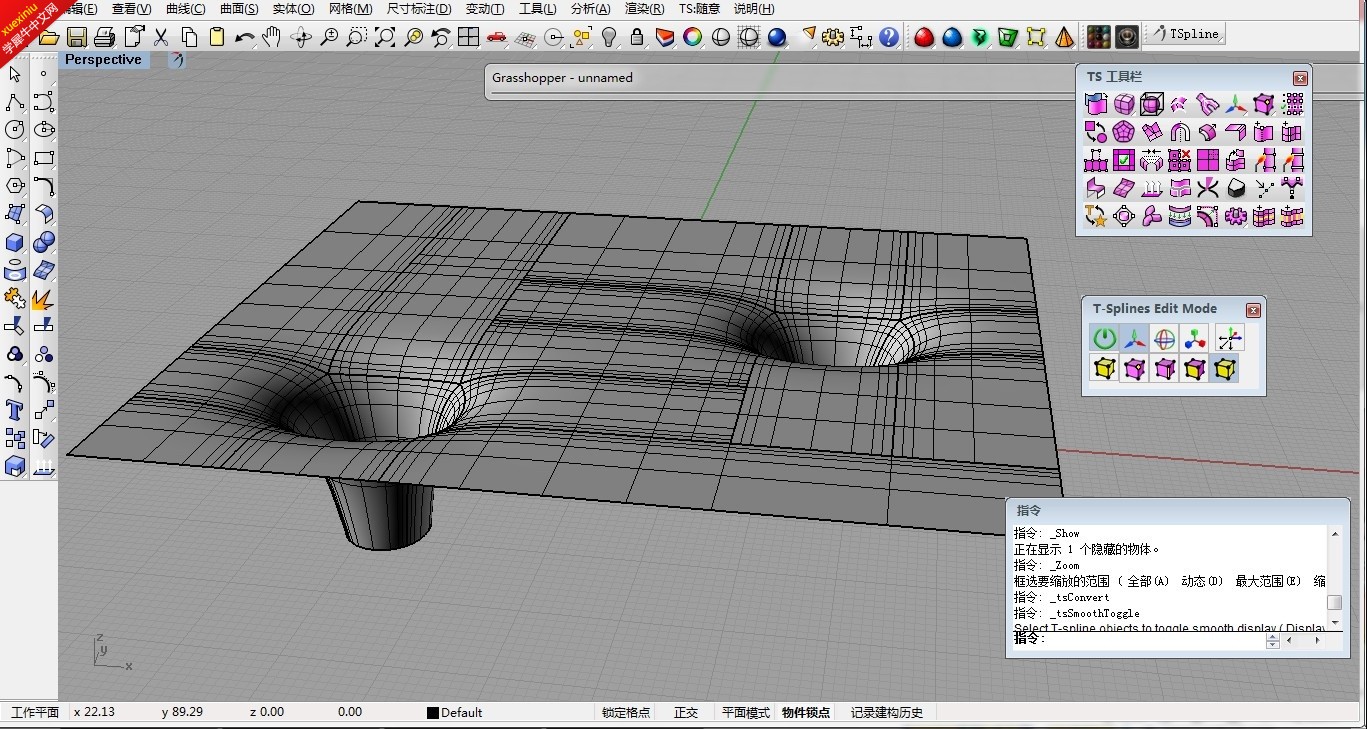
Task: Save the model using the floppy disk icon
Action: tap(77, 38)
